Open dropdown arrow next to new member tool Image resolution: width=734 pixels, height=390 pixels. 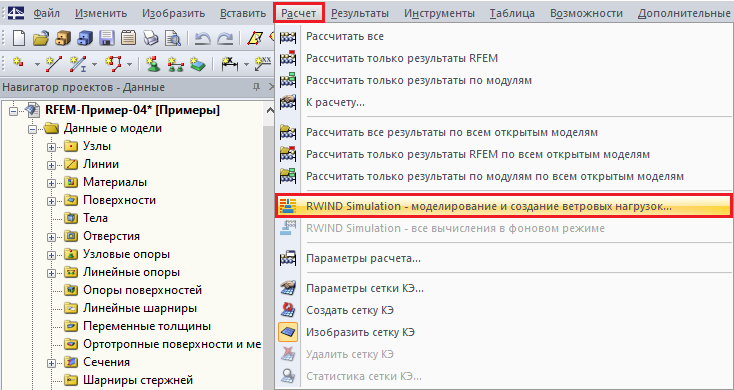pos(95,64)
